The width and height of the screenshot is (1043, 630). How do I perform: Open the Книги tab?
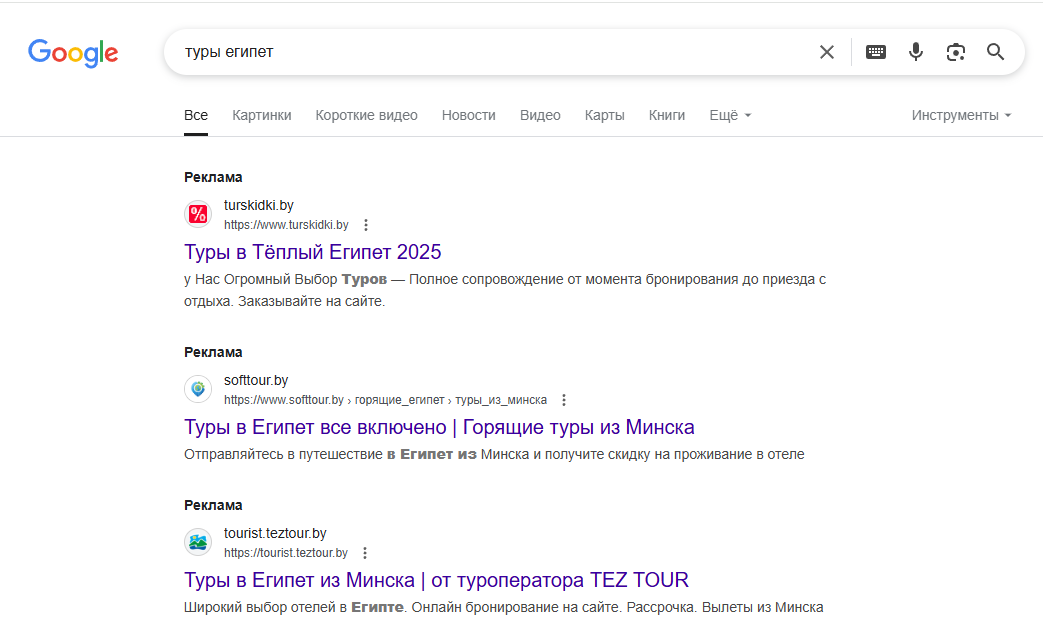coord(667,115)
